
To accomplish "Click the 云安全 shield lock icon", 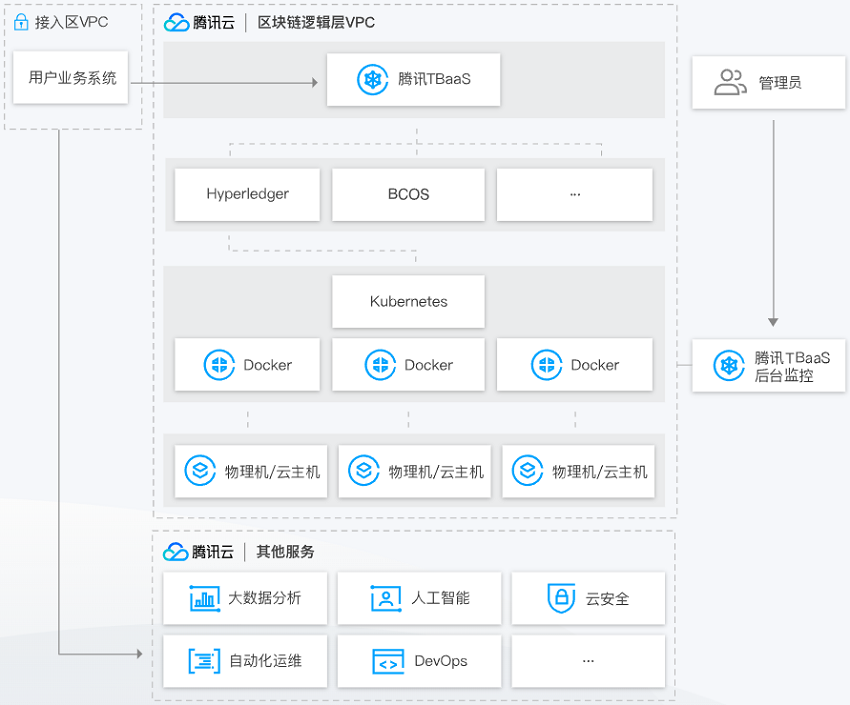I will tap(562, 598).
